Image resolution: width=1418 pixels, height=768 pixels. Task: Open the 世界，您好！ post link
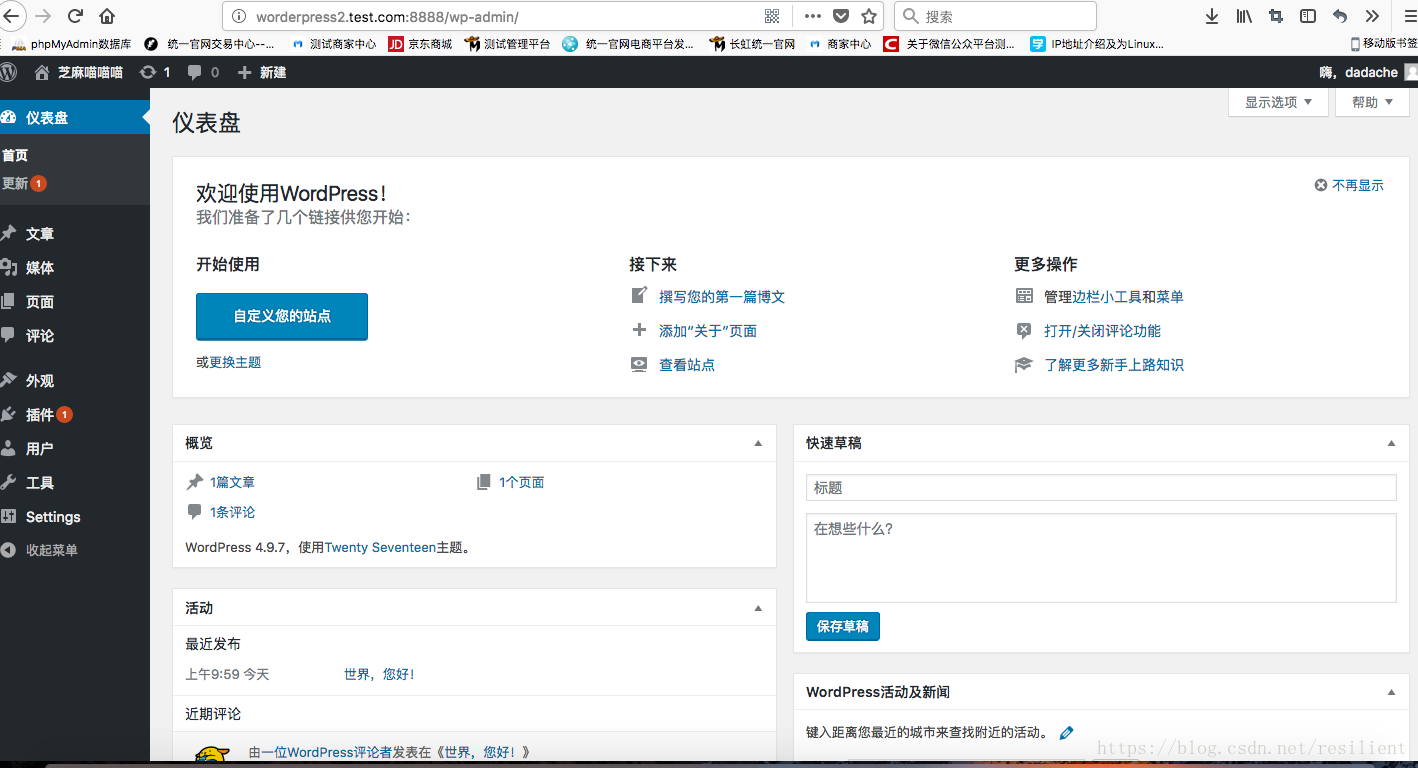[x=380, y=675]
